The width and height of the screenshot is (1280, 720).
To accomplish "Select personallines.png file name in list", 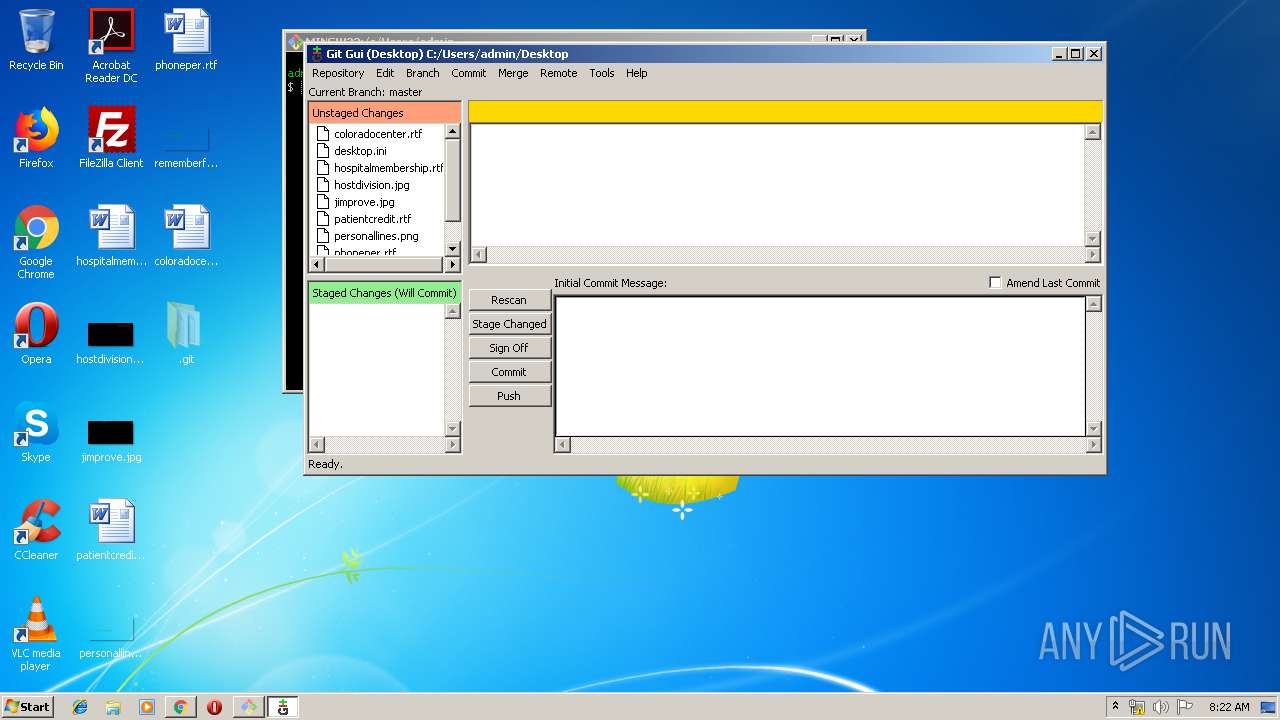I will pyautogui.click(x=376, y=236).
